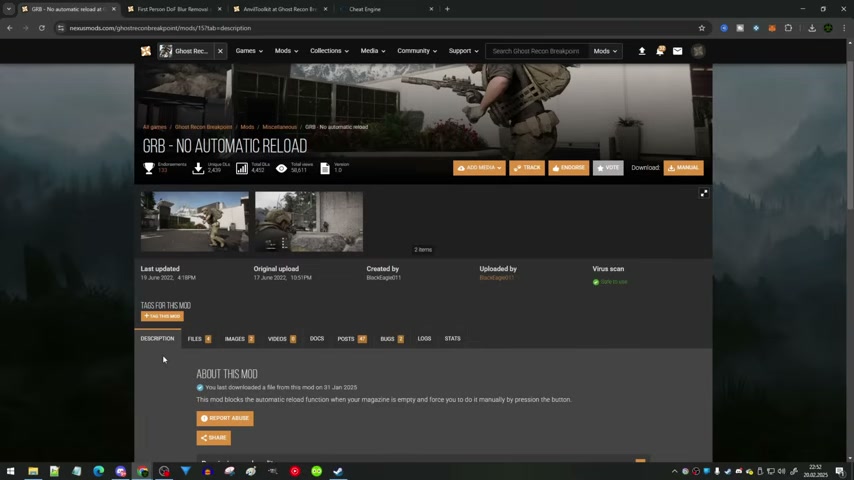Switch to the Docs tab
The image size is (854, 480).
[x=317, y=339]
